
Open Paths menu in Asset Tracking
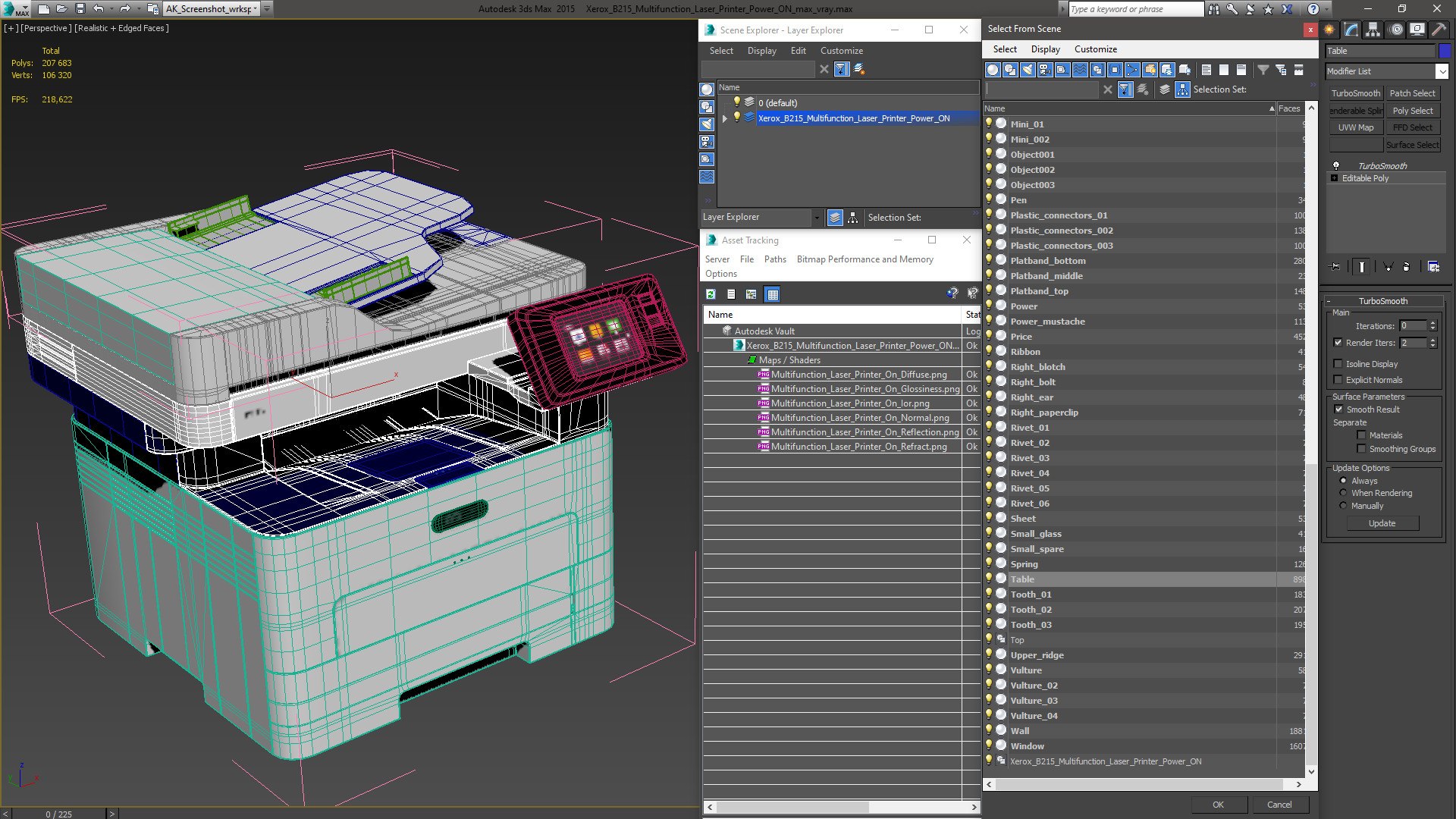pos(775,259)
